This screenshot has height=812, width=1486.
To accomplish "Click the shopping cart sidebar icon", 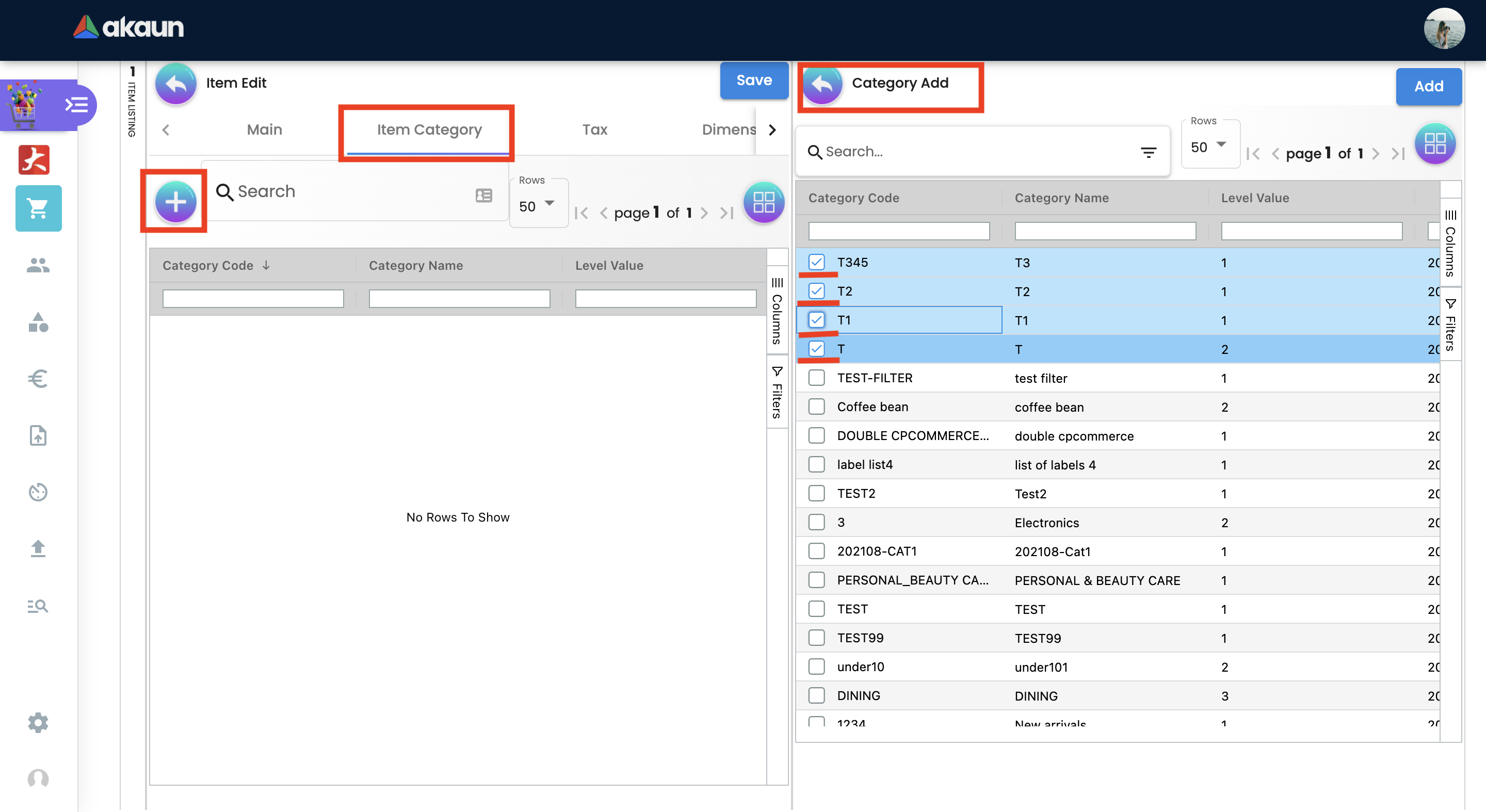I will point(38,208).
